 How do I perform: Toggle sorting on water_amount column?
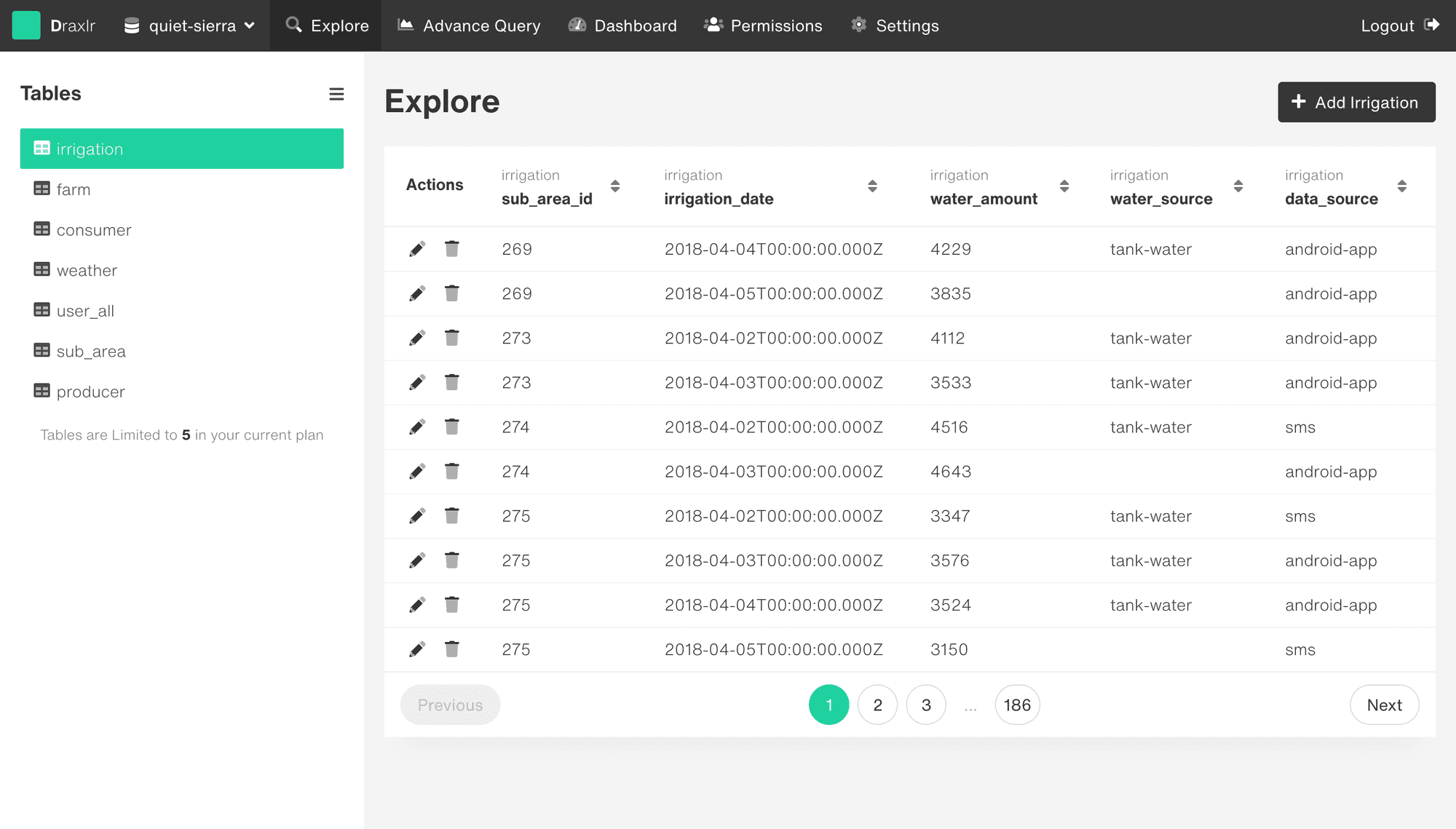click(x=1064, y=186)
